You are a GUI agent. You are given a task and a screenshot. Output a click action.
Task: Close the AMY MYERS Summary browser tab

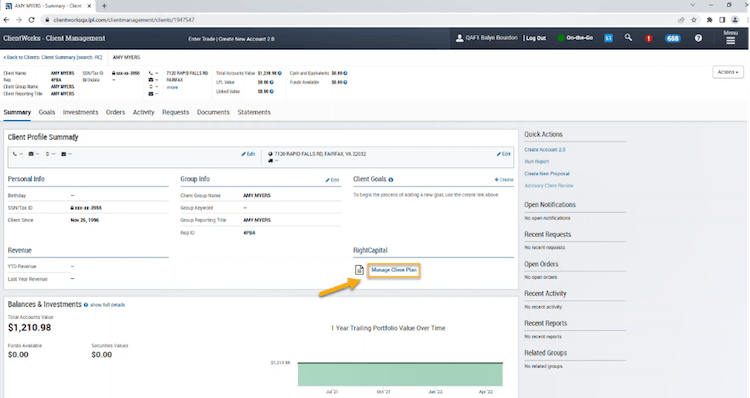(x=89, y=6)
